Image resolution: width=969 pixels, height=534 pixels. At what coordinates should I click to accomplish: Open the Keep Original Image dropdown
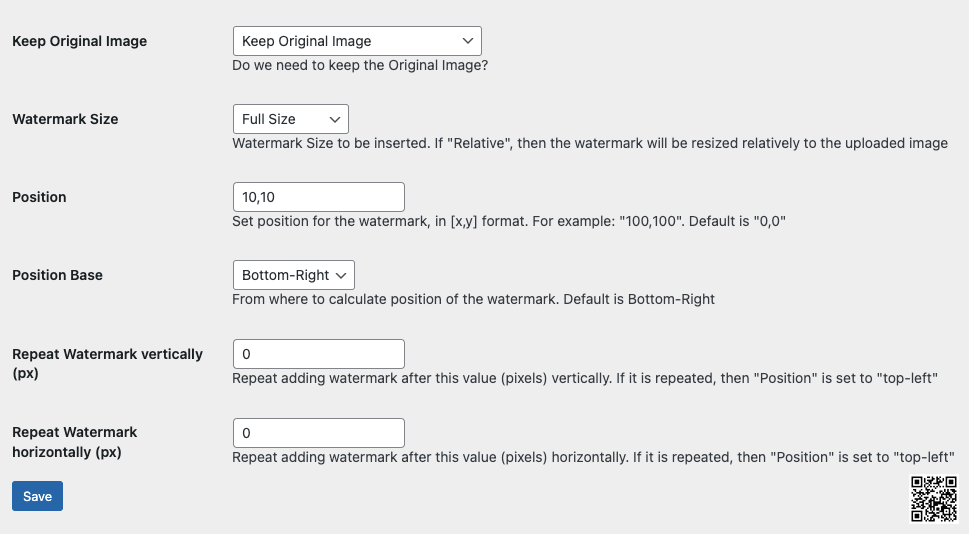click(357, 41)
